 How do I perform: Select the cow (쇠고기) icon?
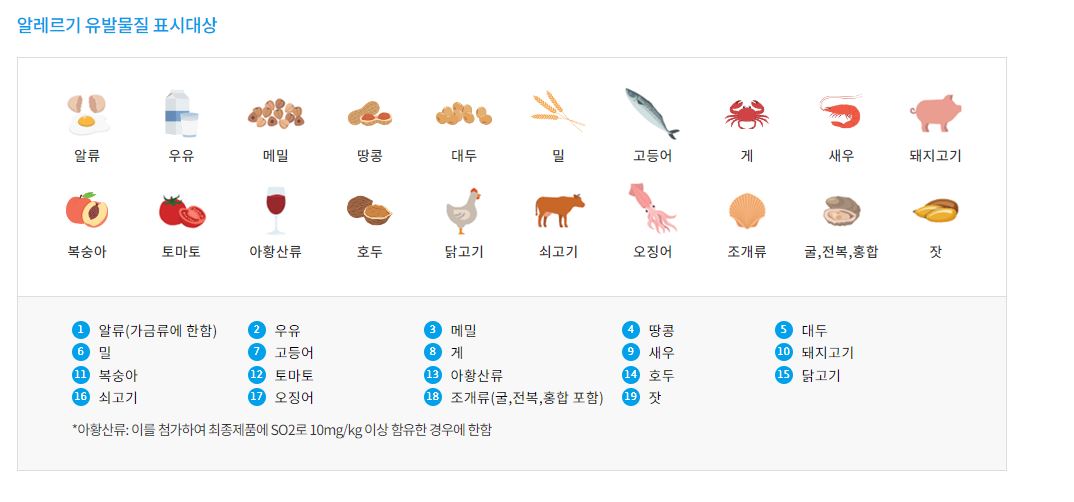558,211
